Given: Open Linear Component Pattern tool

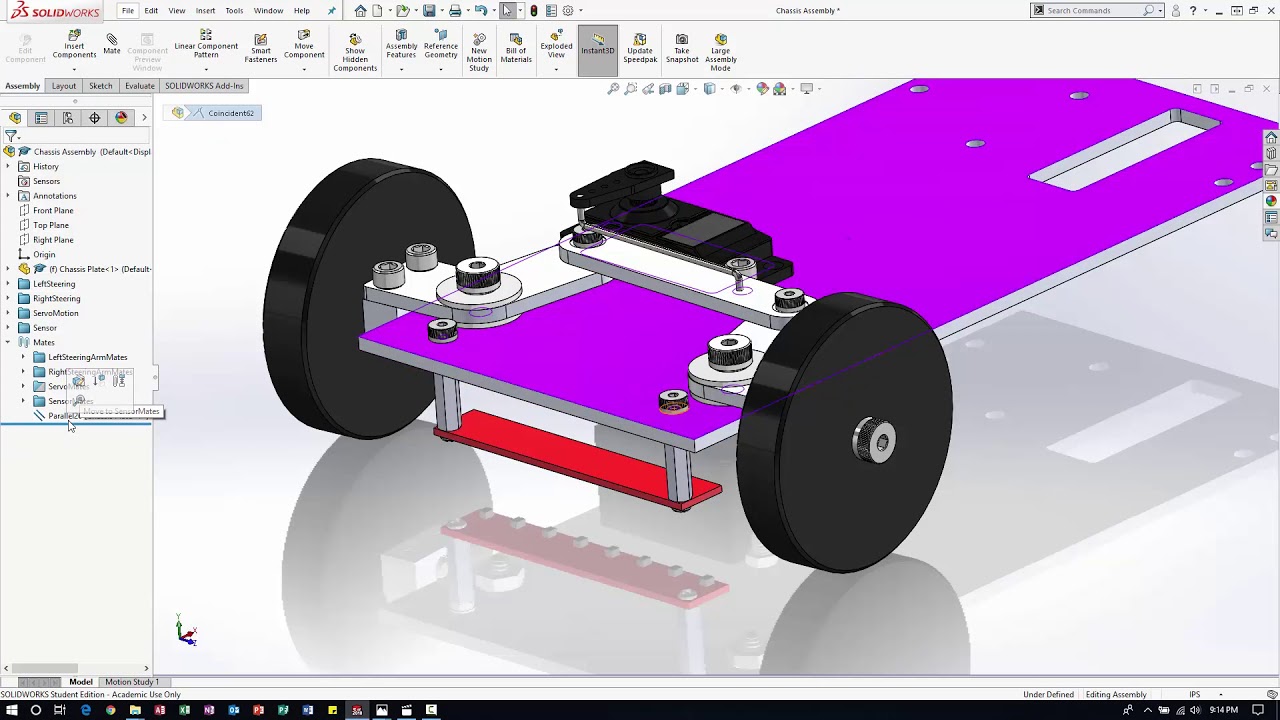Looking at the screenshot, I should pos(206,45).
